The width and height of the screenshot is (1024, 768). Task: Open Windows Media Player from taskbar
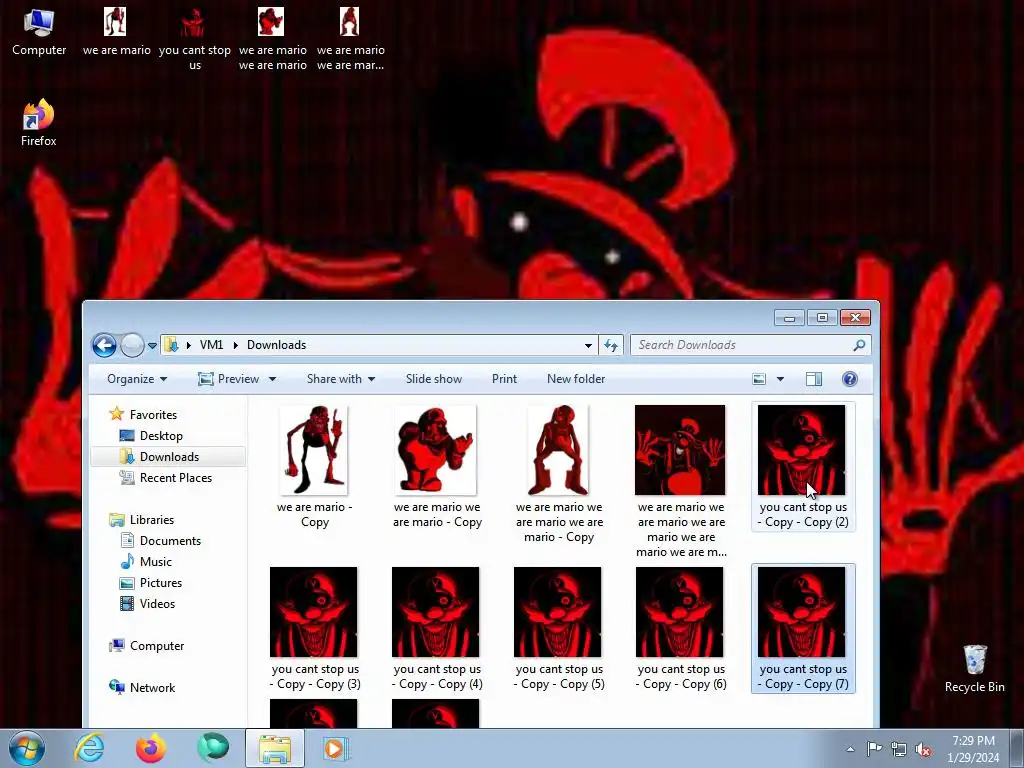[336, 748]
